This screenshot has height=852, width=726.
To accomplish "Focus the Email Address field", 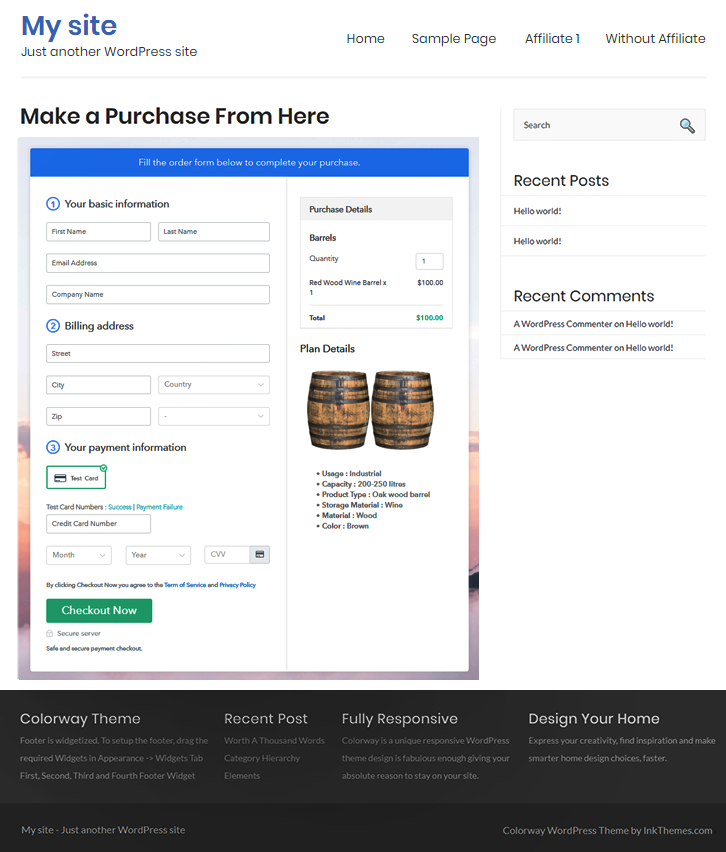I will pyautogui.click(x=157, y=263).
